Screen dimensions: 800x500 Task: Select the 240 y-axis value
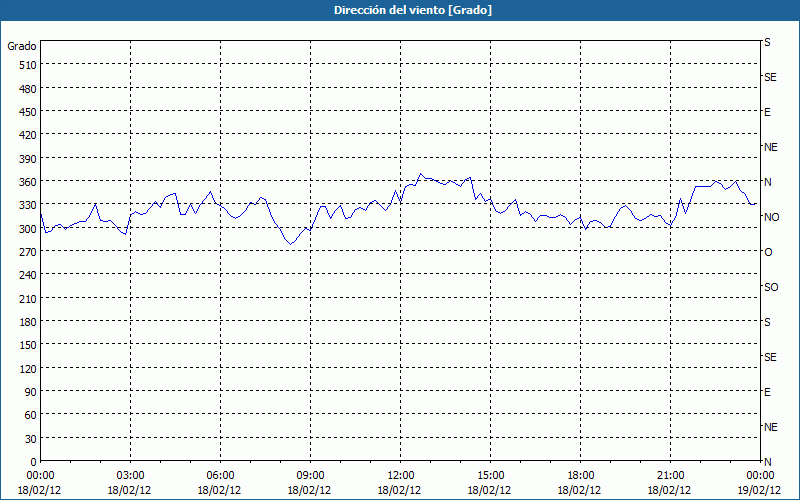click(28, 276)
